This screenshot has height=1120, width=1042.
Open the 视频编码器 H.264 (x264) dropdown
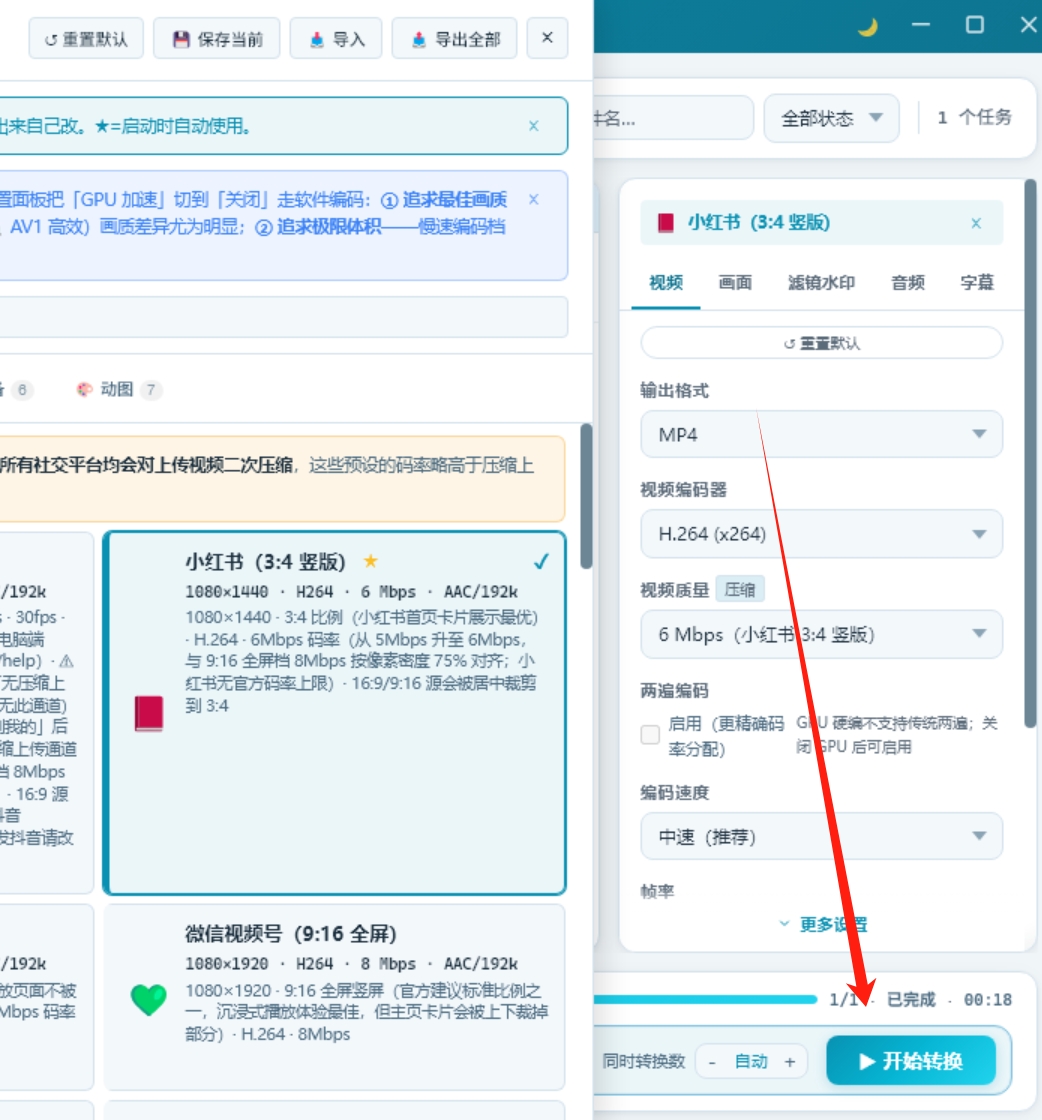pos(821,534)
